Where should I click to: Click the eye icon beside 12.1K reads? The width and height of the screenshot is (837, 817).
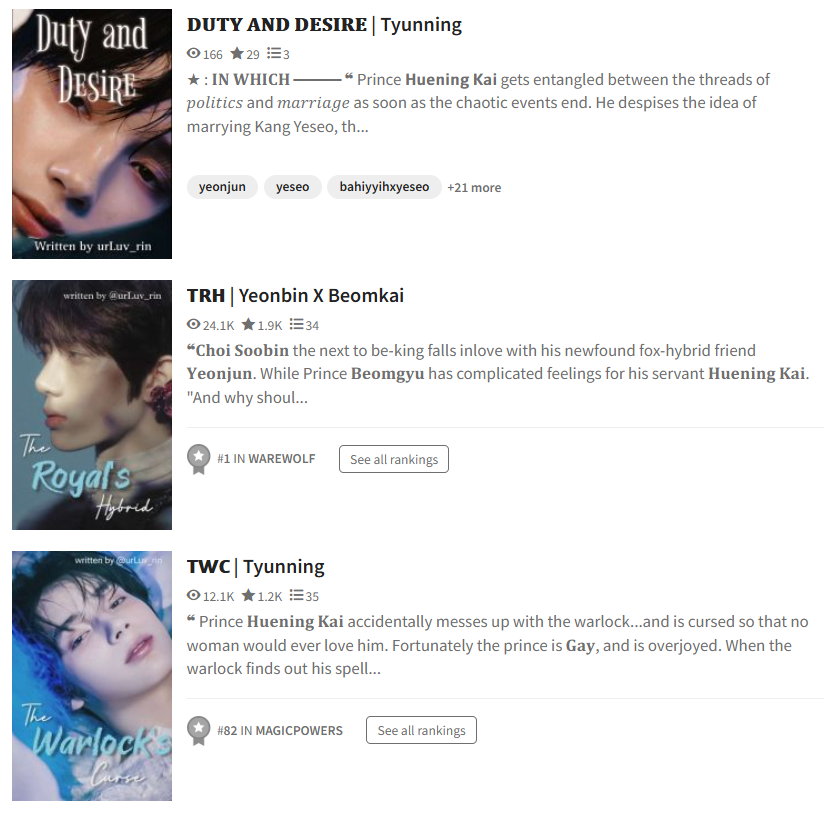[x=193, y=596]
